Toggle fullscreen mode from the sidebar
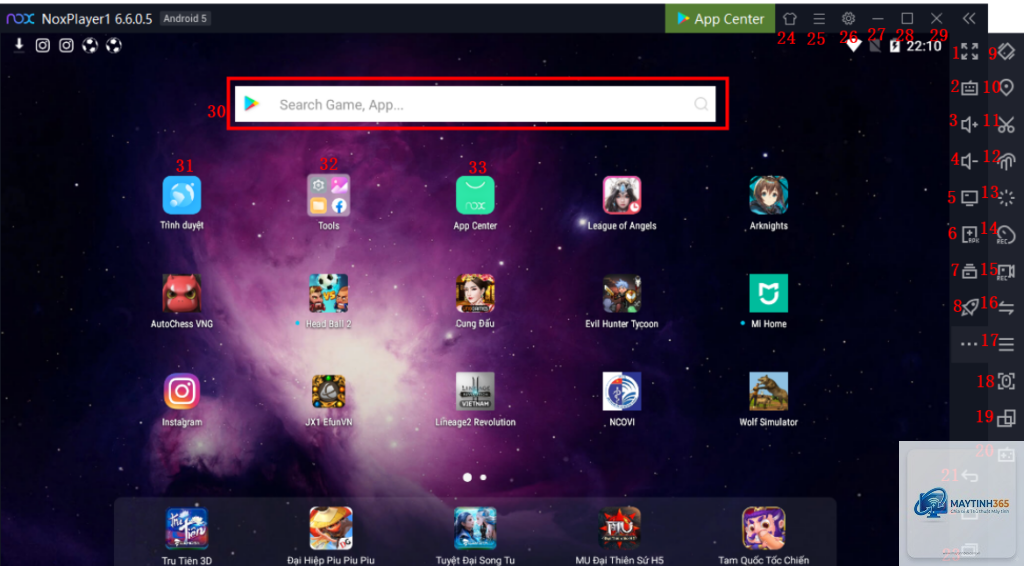 point(970,52)
